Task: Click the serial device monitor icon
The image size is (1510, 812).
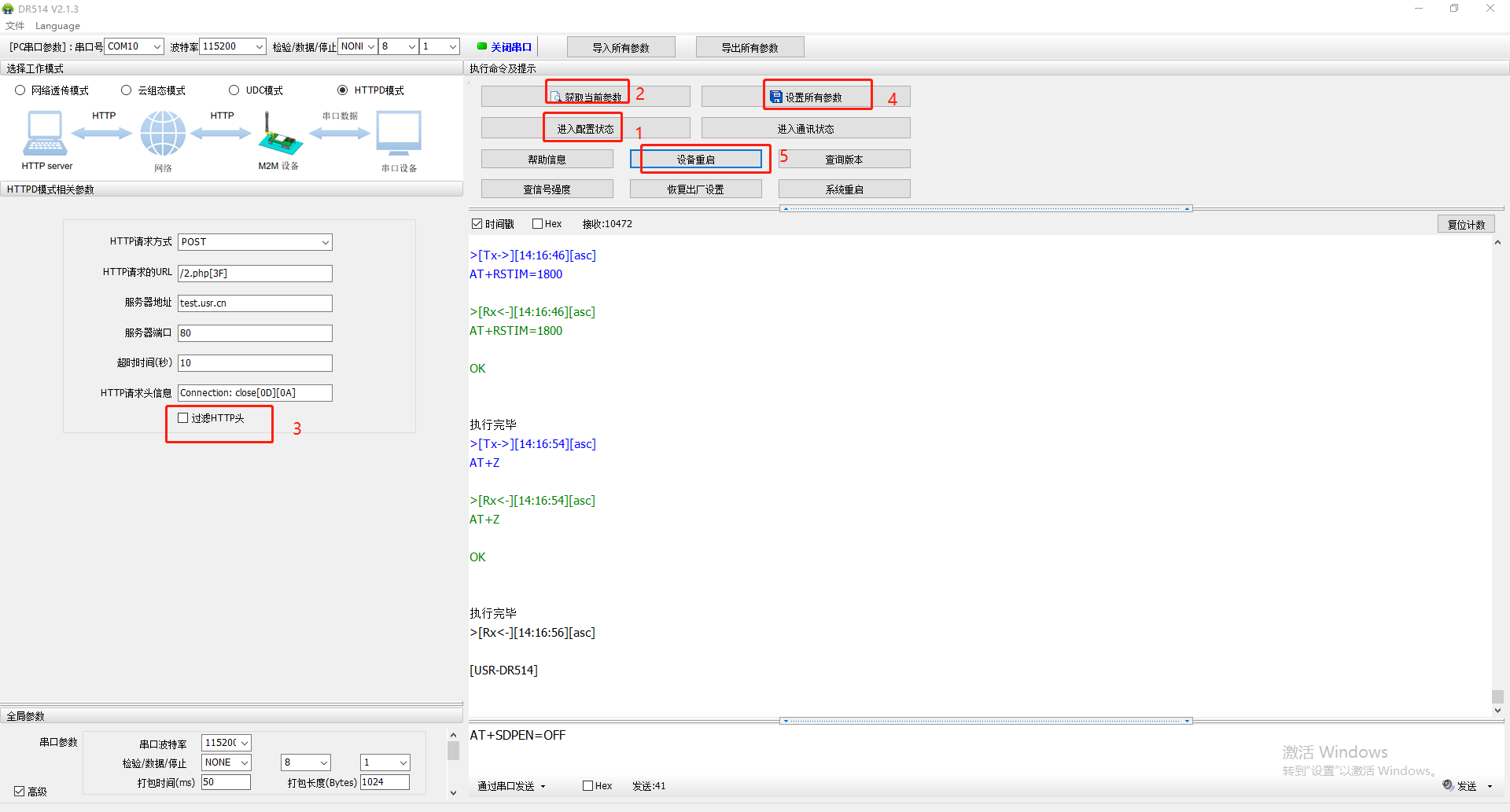Action: point(399,134)
